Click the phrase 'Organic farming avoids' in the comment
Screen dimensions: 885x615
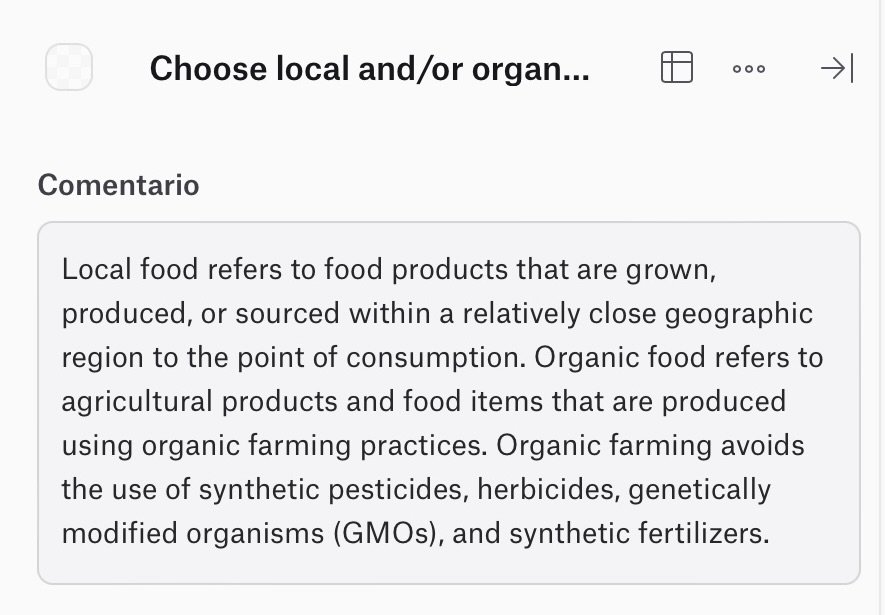[x=650, y=446]
